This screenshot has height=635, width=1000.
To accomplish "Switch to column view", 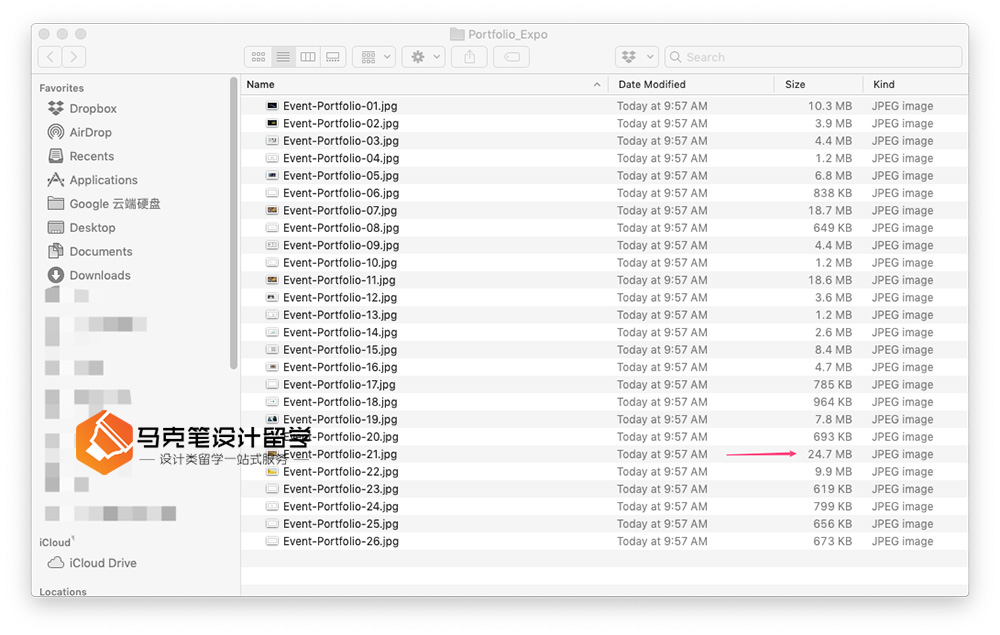I will coord(308,57).
